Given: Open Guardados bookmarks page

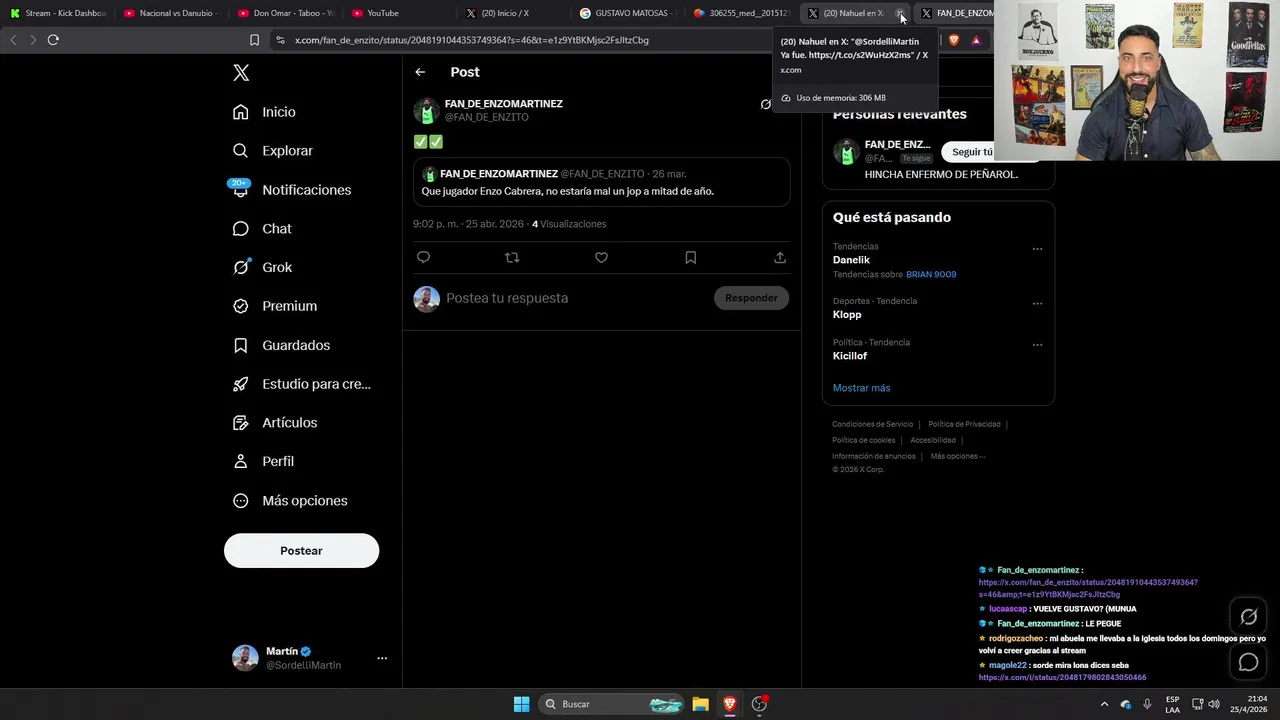Looking at the screenshot, I should [x=281, y=345].
